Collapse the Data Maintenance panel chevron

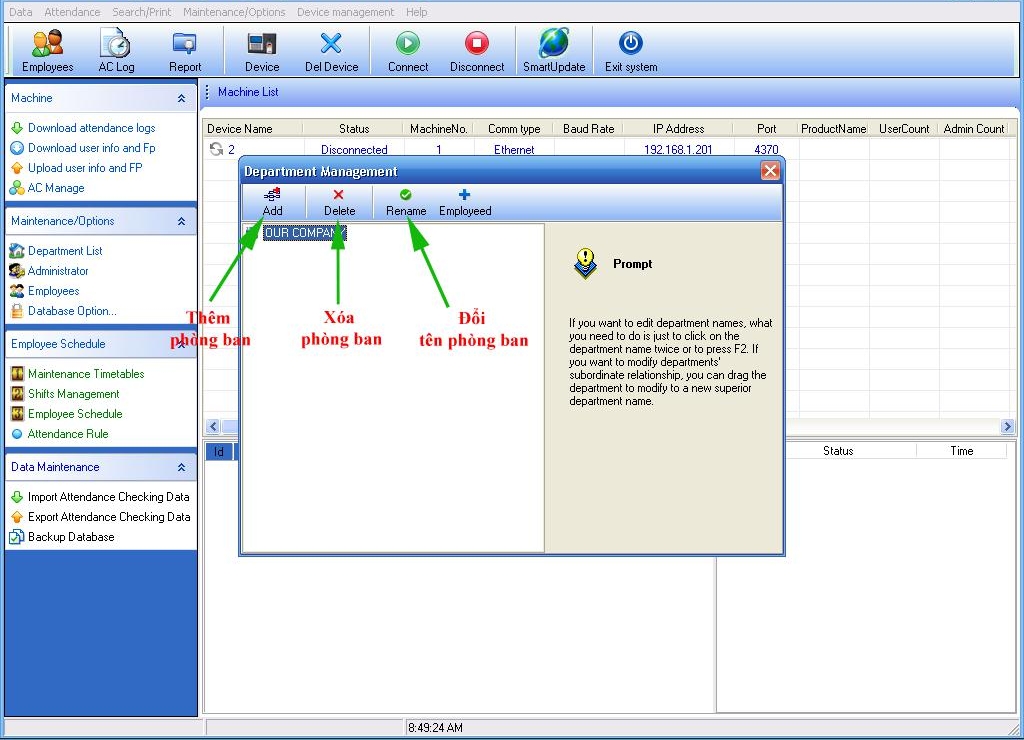(181, 468)
